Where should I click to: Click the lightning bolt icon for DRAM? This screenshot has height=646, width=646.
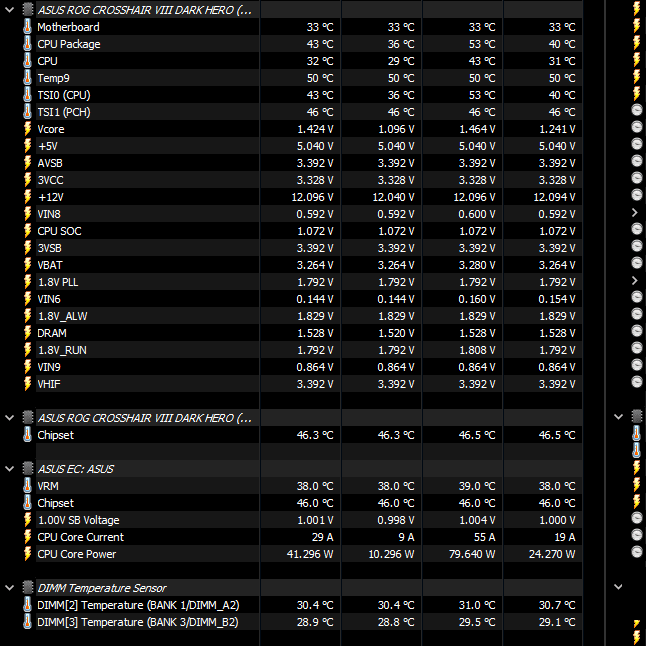[x=27, y=333]
